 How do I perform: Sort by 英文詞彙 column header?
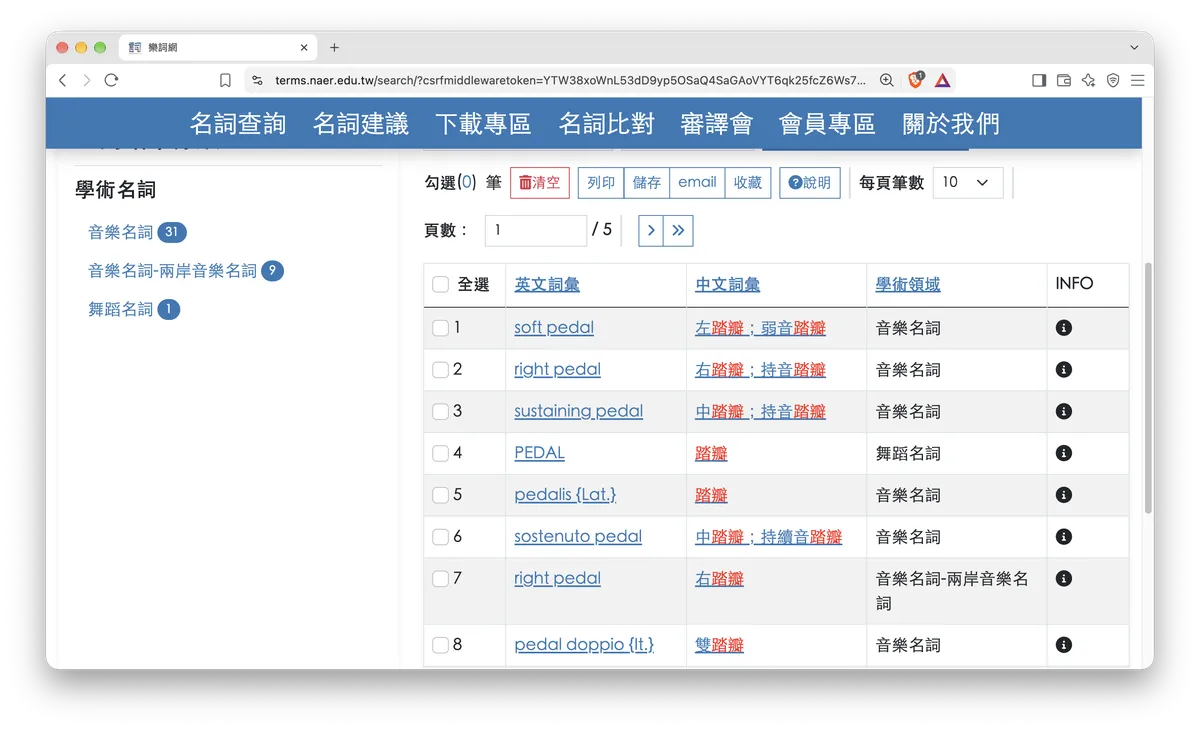(x=547, y=285)
